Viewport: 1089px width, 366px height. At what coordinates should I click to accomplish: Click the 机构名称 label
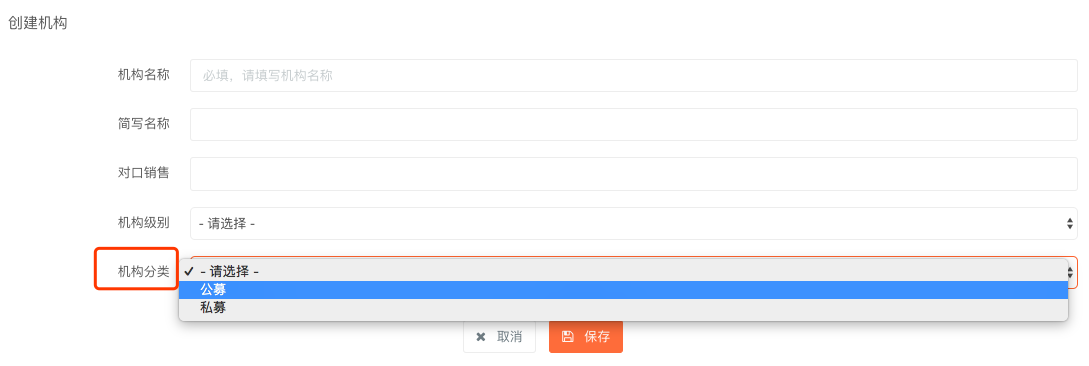pyautogui.click(x=144, y=75)
